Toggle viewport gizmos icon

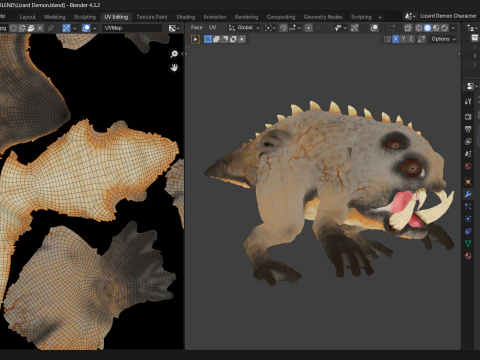point(355,28)
